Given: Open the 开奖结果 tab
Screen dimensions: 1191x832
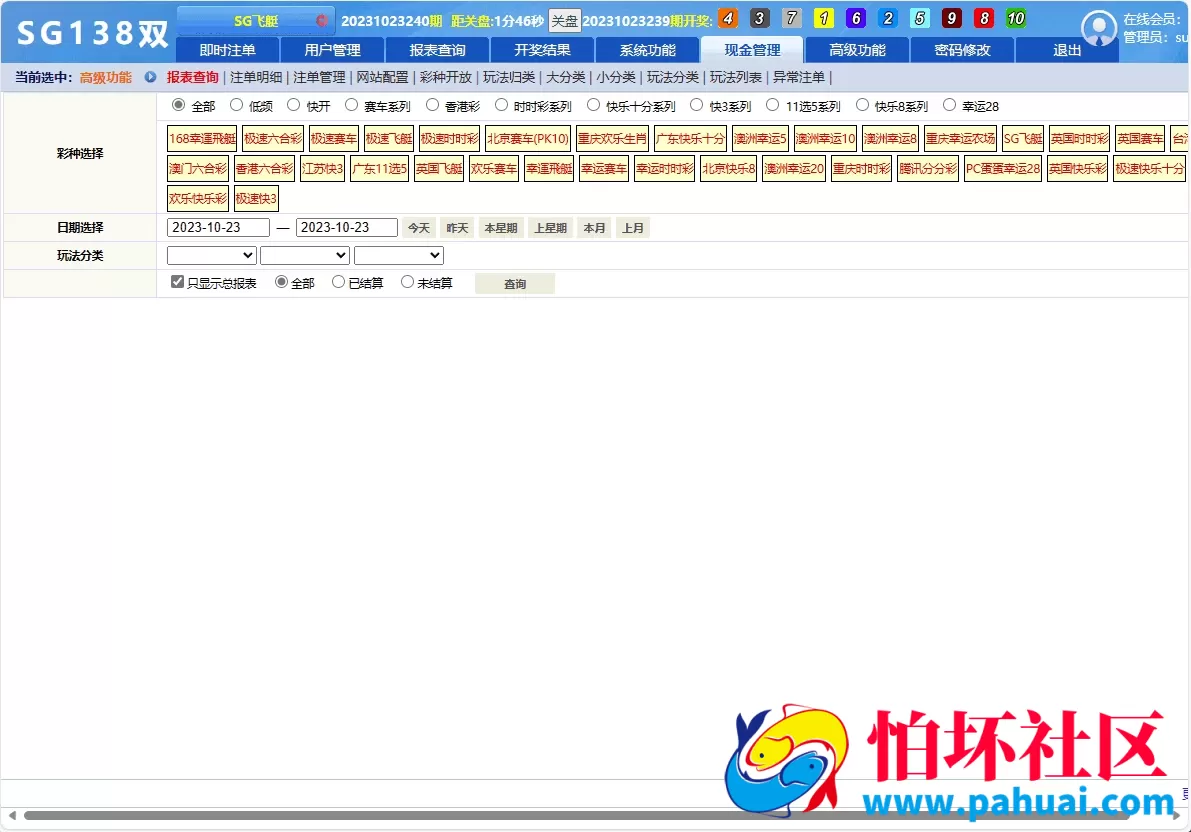Looking at the screenshot, I should coord(542,50).
